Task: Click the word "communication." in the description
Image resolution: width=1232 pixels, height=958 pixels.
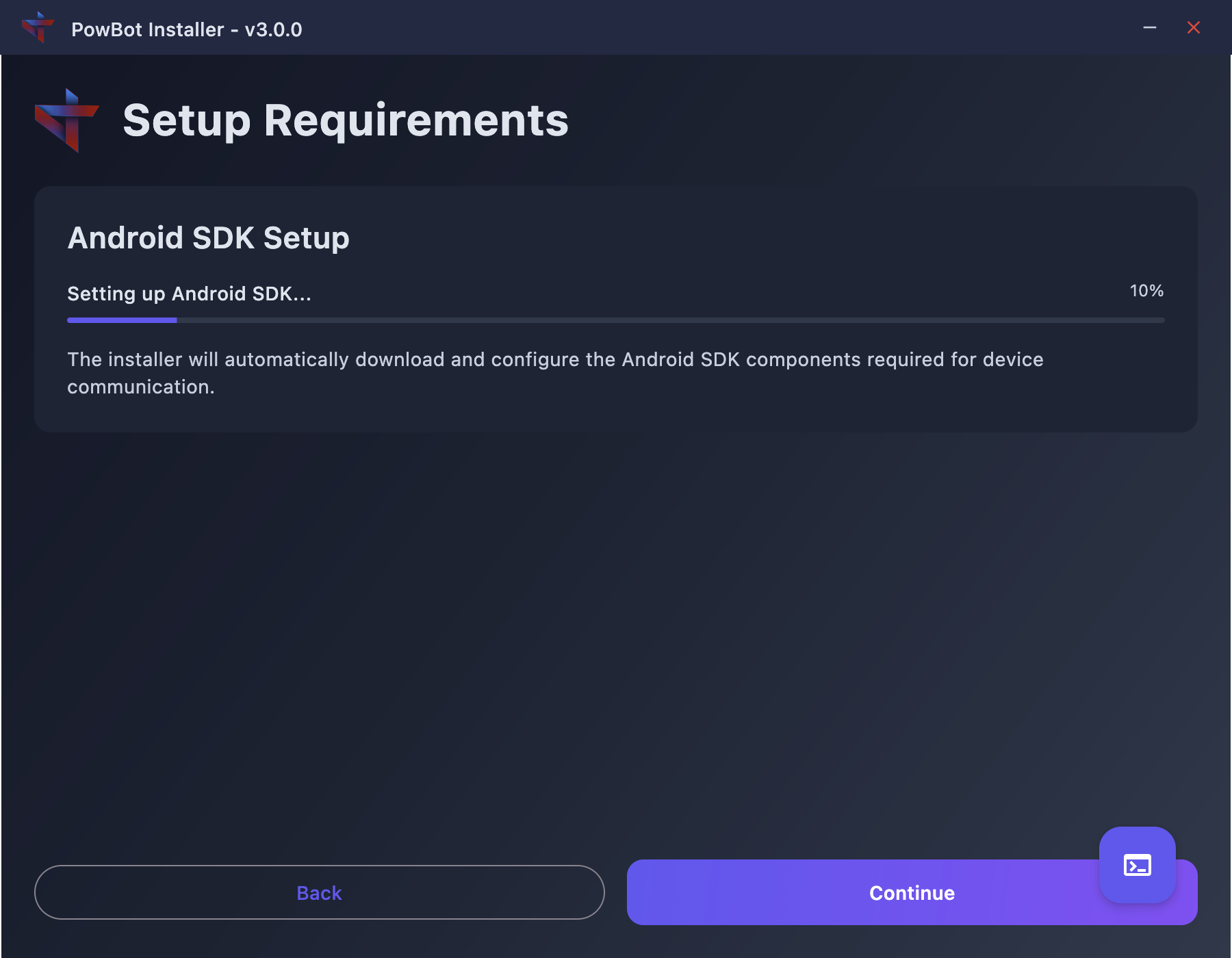Action: click(141, 387)
